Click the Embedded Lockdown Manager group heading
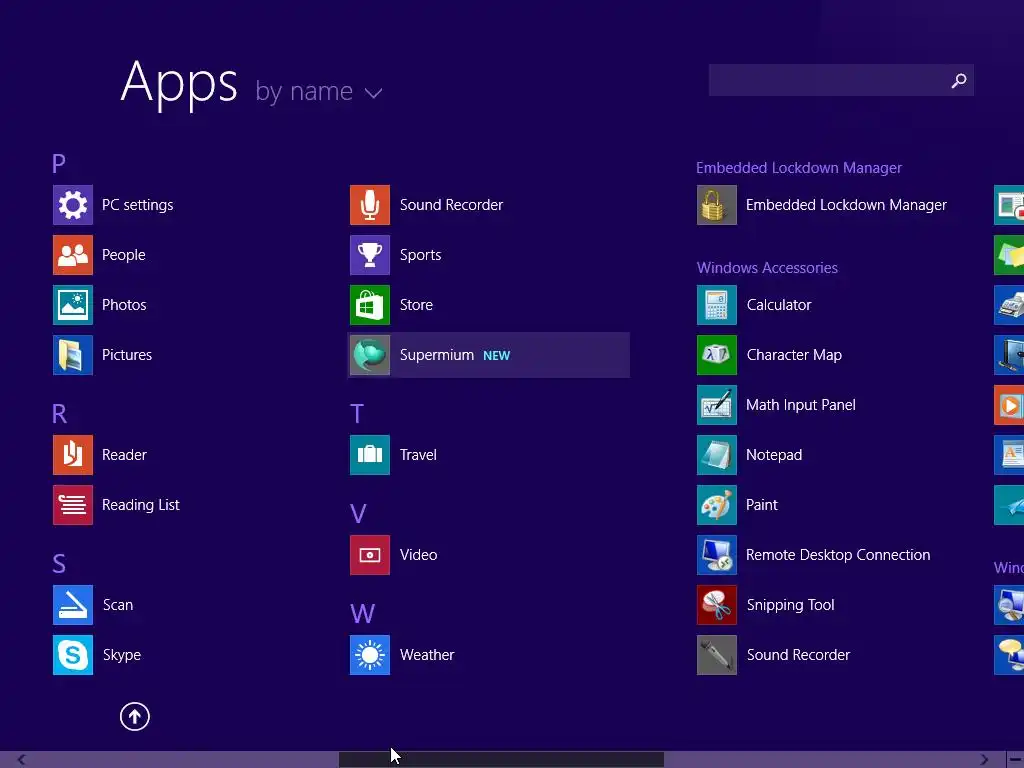This screenshot has height=768, width=1024. coord(799,168)
